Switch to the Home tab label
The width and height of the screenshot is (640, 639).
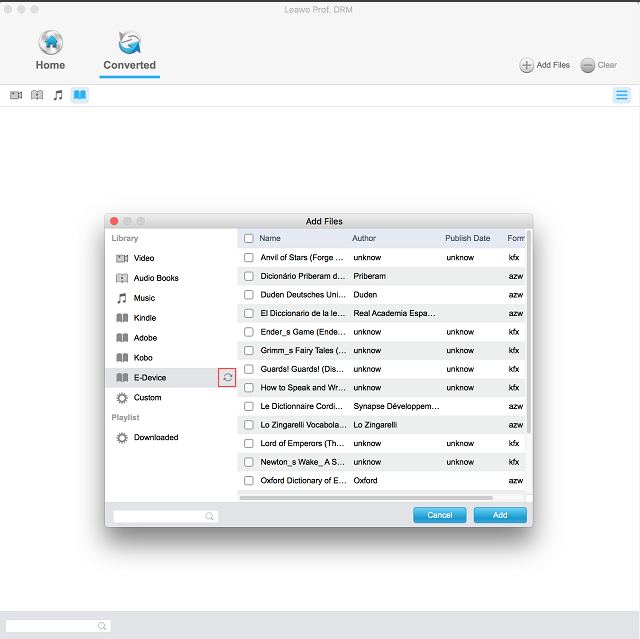coord(50,65)
